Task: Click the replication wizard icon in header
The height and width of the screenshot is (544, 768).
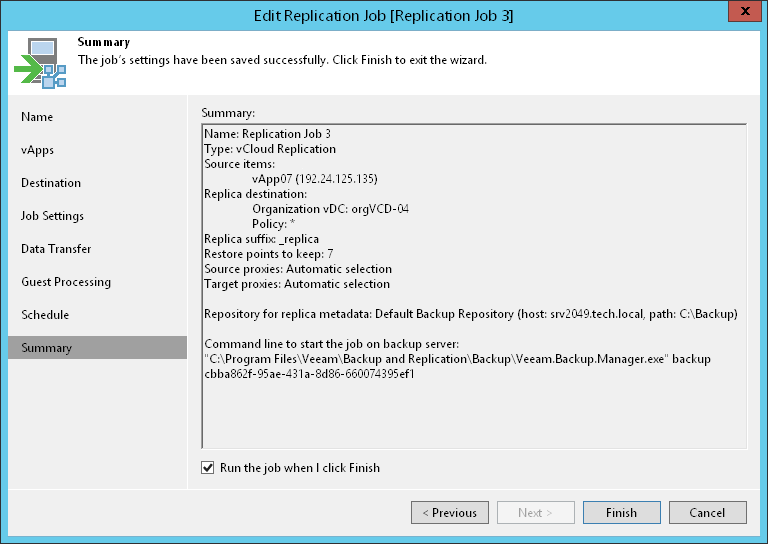Action: (x=40, y=62)
